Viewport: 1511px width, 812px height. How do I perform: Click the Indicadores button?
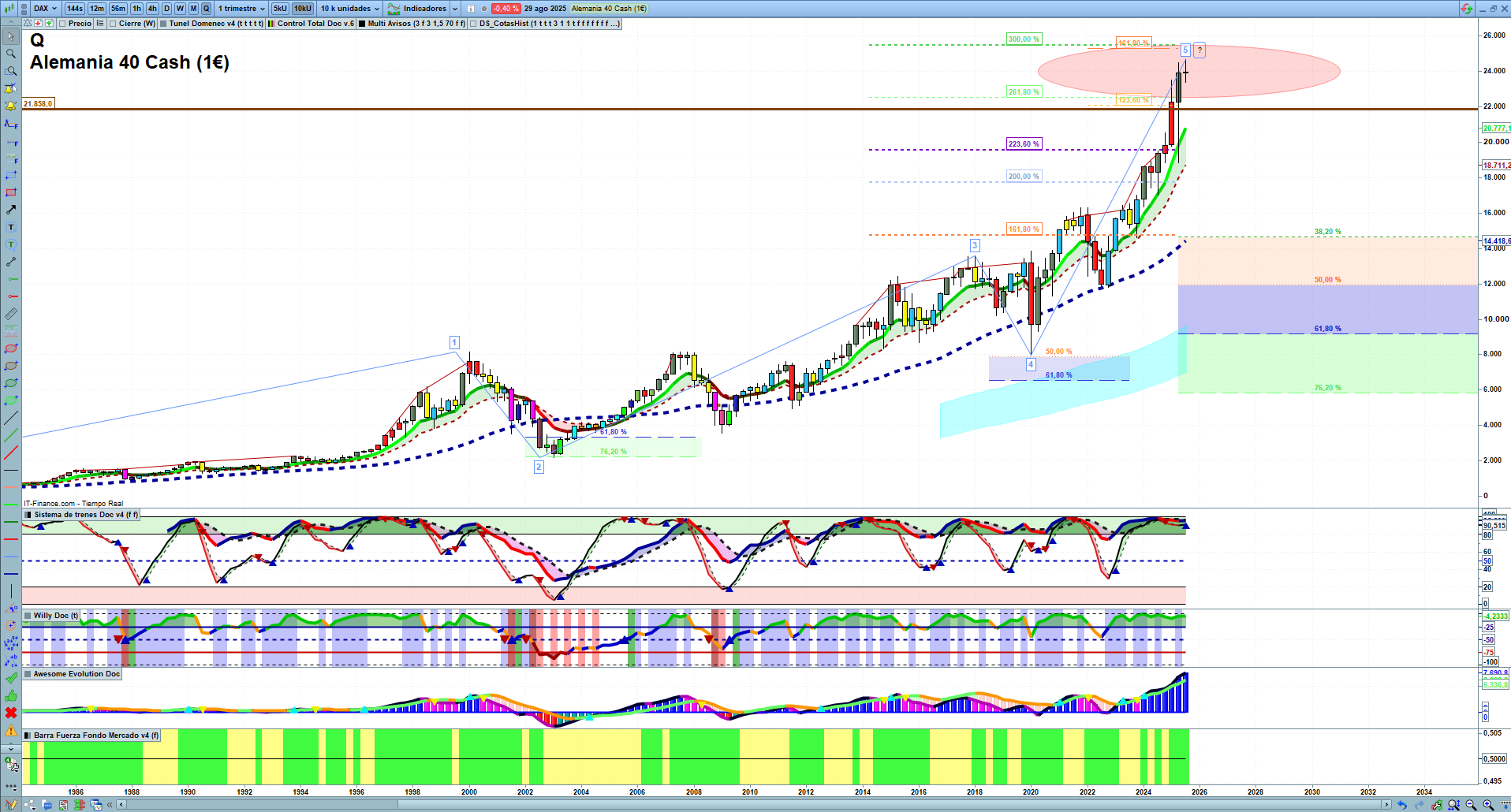coord(424,9)
